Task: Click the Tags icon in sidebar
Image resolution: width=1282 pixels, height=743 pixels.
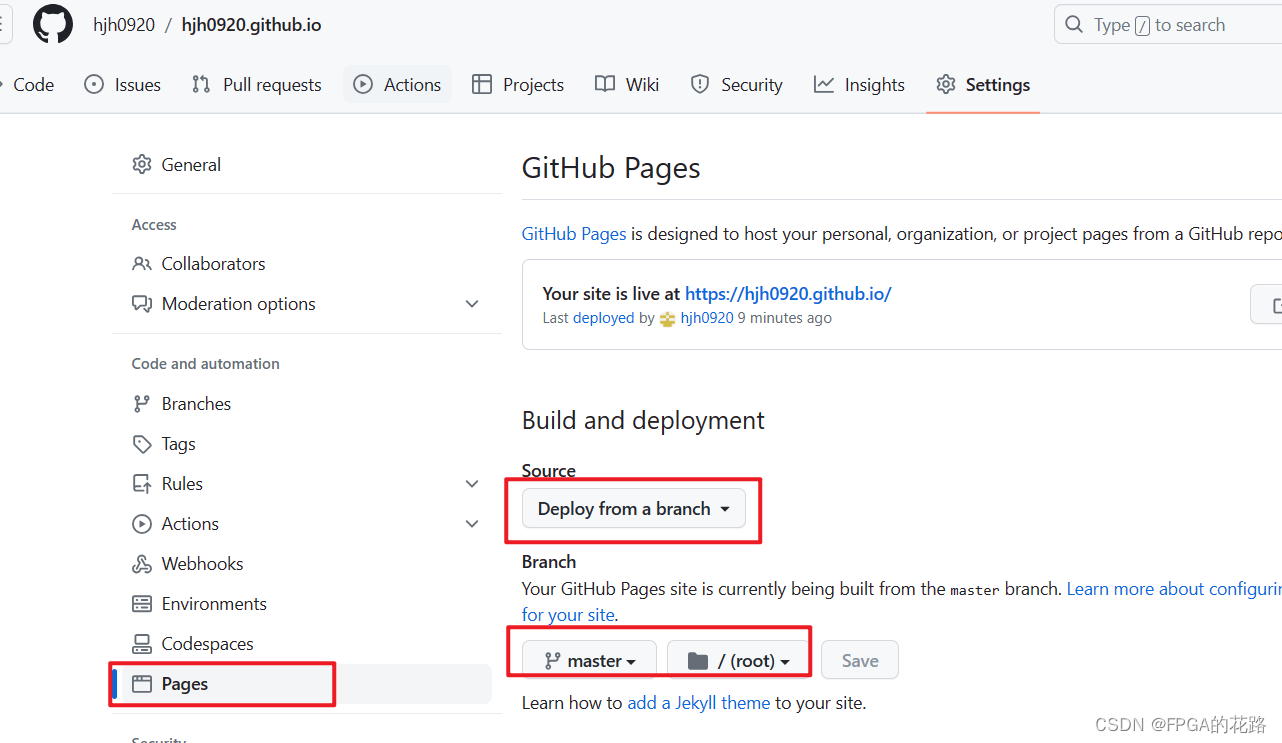Action: coord(142,444)
